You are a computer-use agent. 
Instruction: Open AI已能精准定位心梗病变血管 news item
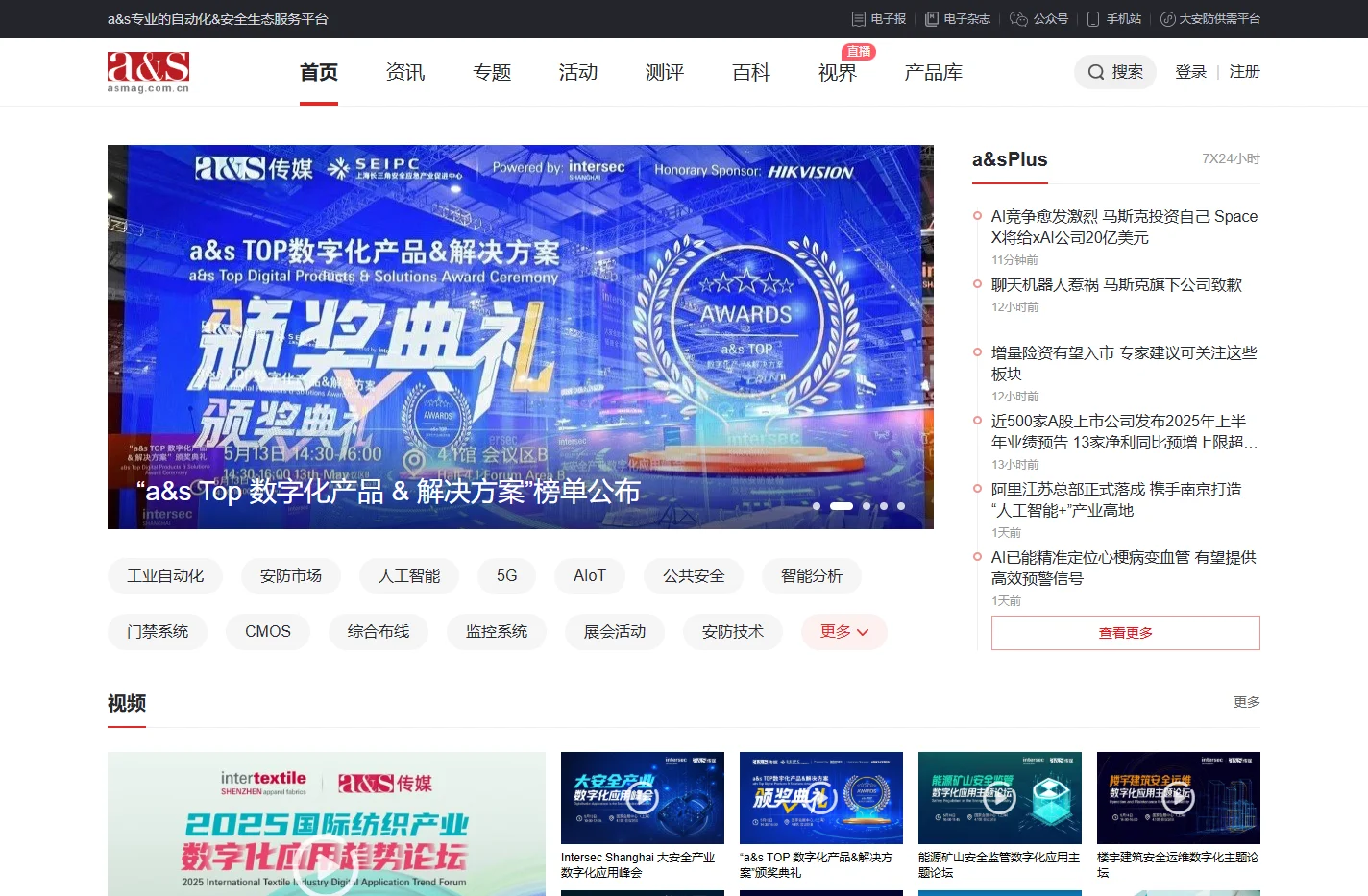click(1124, 568)
